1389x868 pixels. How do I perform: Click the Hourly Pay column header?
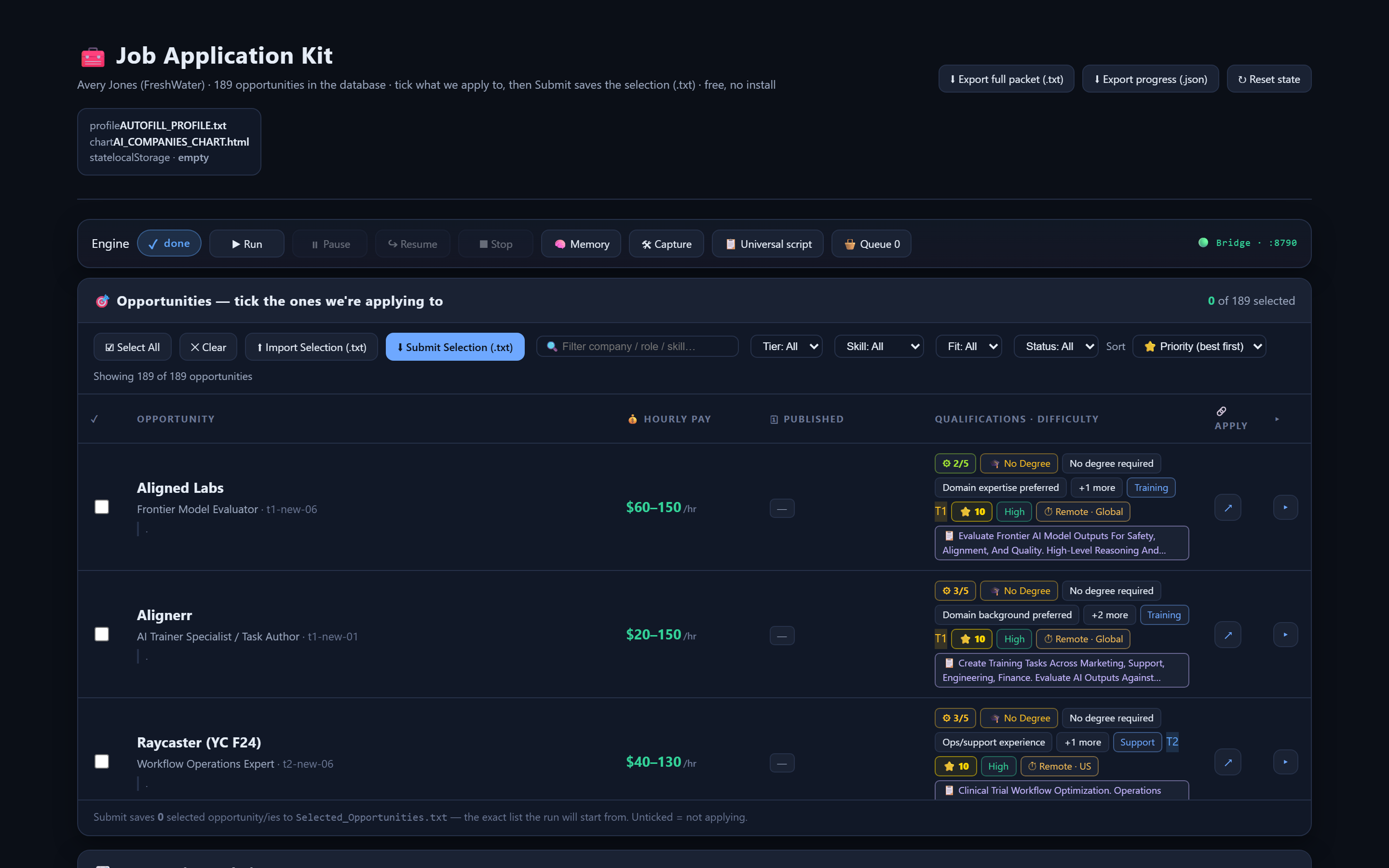(x=668, y=419)
